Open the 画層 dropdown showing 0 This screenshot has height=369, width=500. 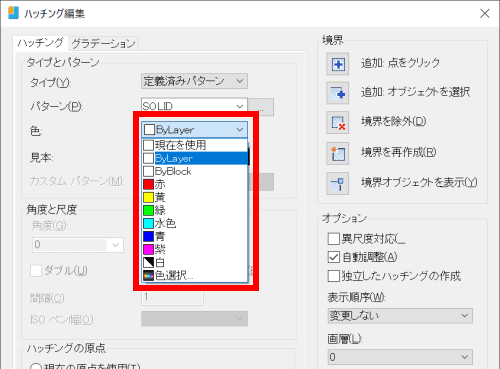pos(400,357)
